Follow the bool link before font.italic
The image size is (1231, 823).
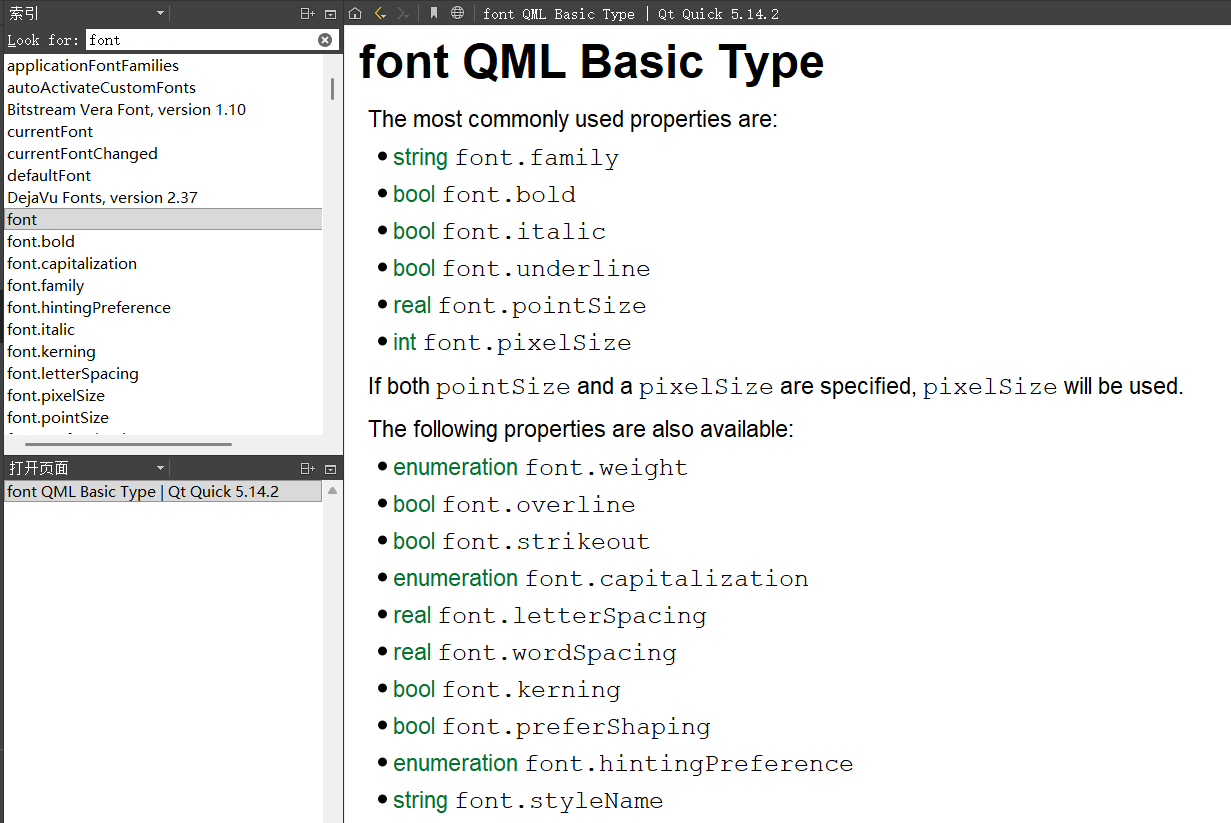[x=414, y=232]
